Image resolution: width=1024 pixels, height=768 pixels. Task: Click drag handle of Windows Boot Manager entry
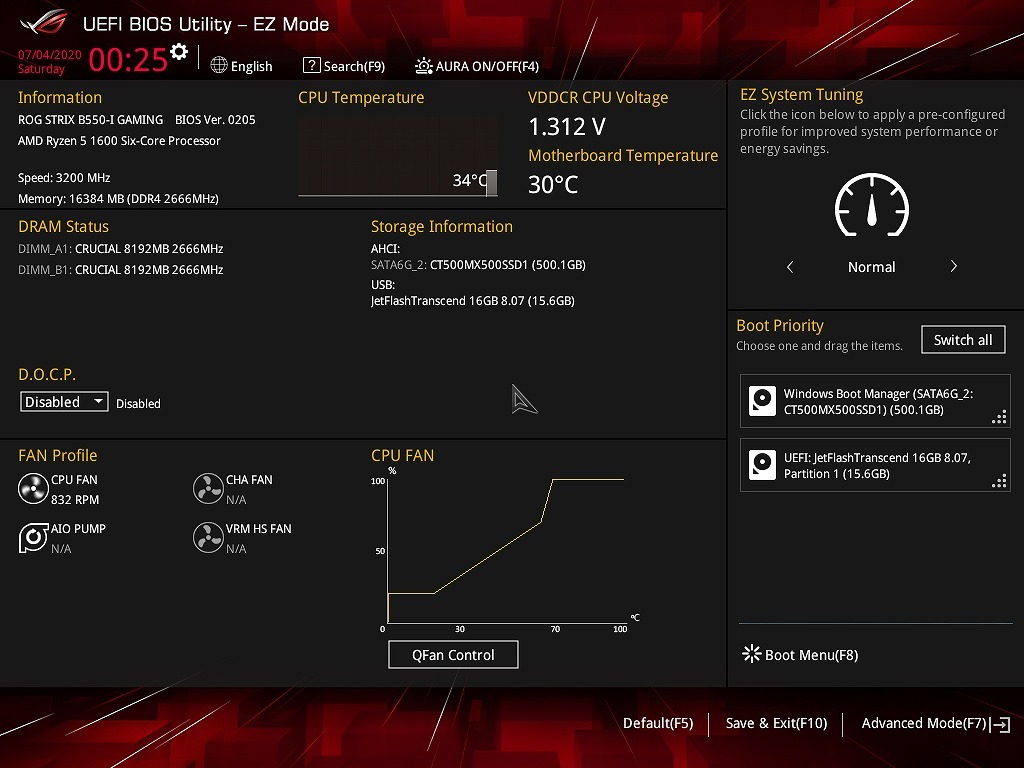click(x=999, y=417)
